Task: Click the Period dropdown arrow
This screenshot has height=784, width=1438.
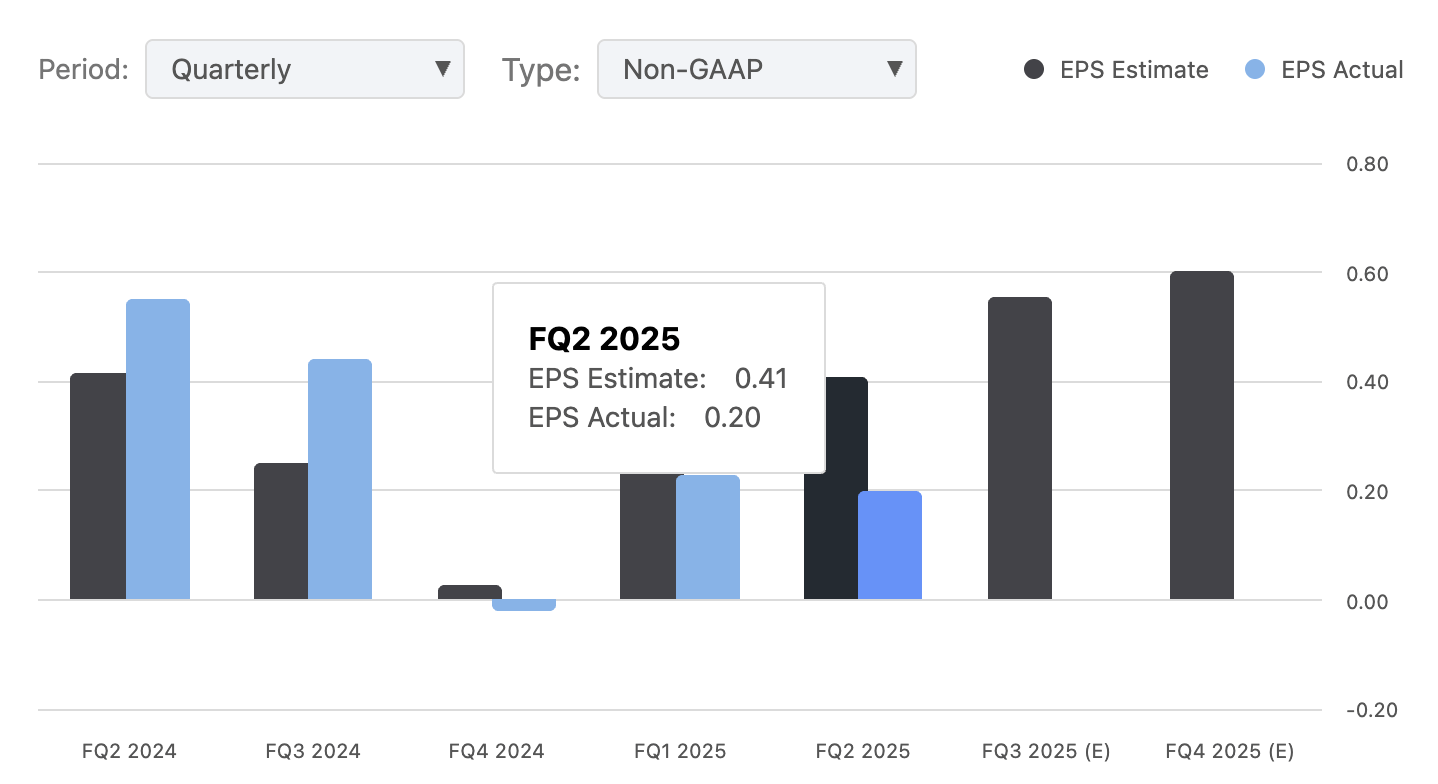Action: [x=442, y=69]
